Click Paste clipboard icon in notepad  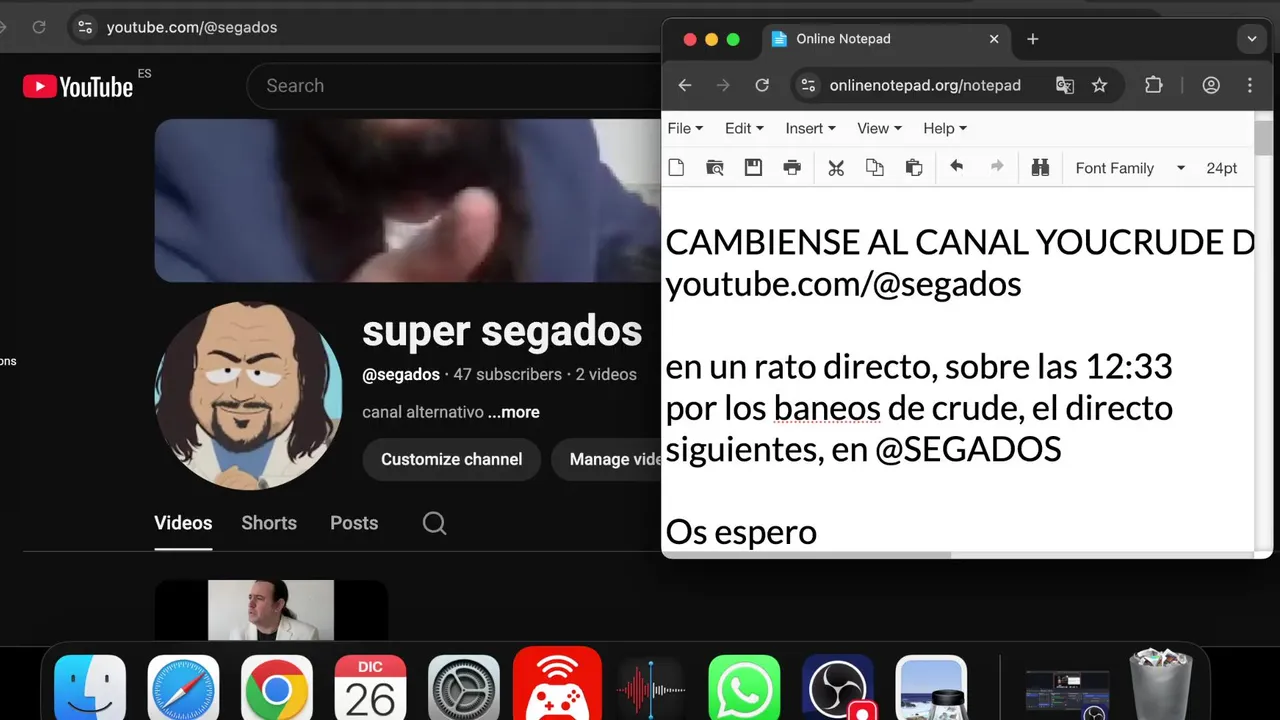pyautogui.click(x=914, y=168)
